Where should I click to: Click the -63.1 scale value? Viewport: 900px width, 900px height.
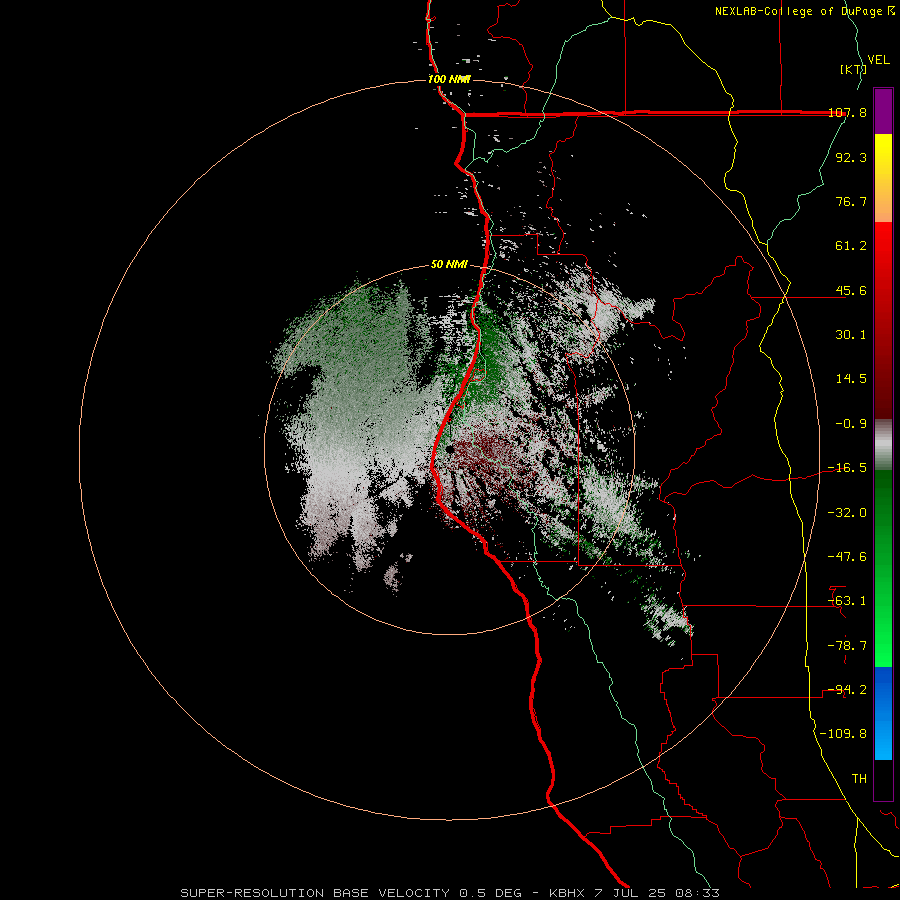847,601
